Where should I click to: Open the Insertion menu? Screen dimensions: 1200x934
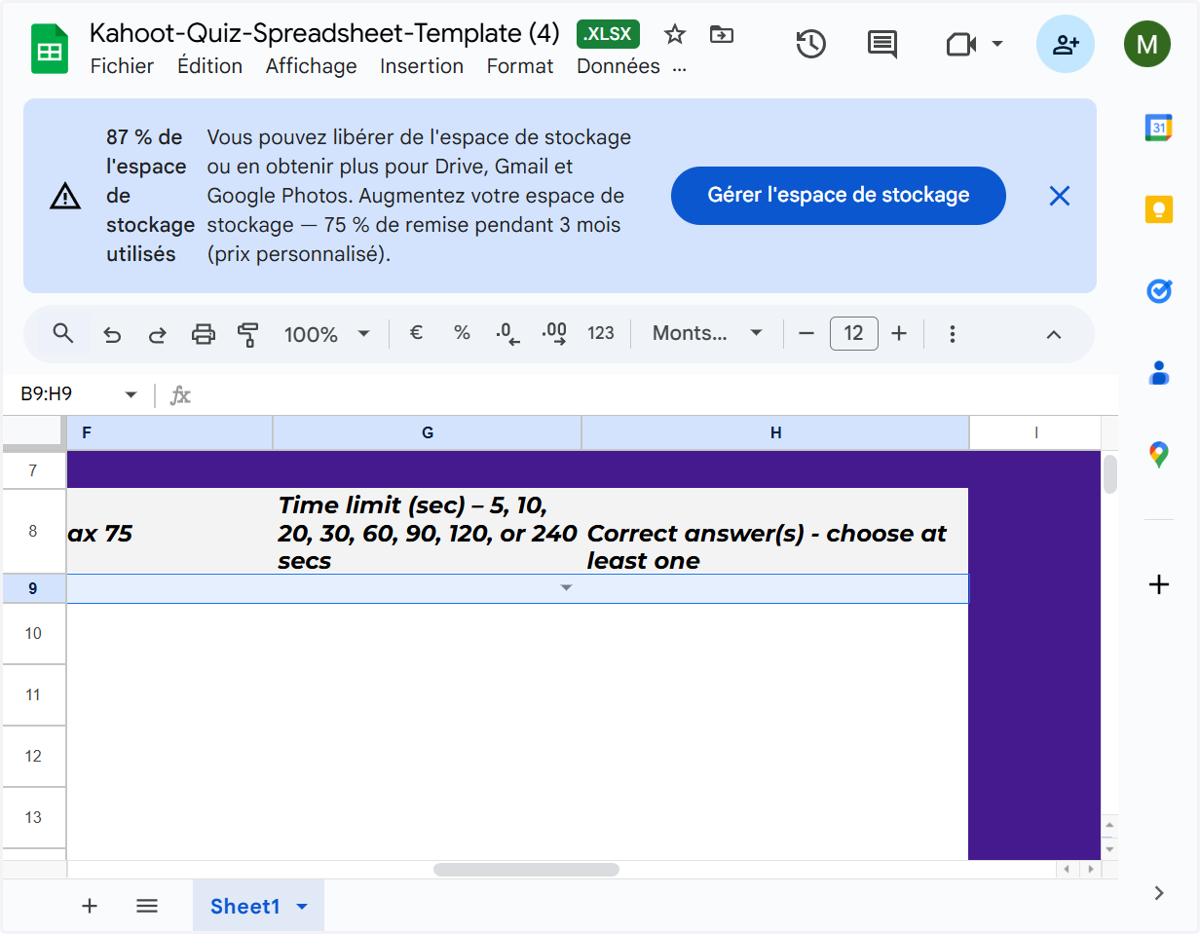point(422,66)
